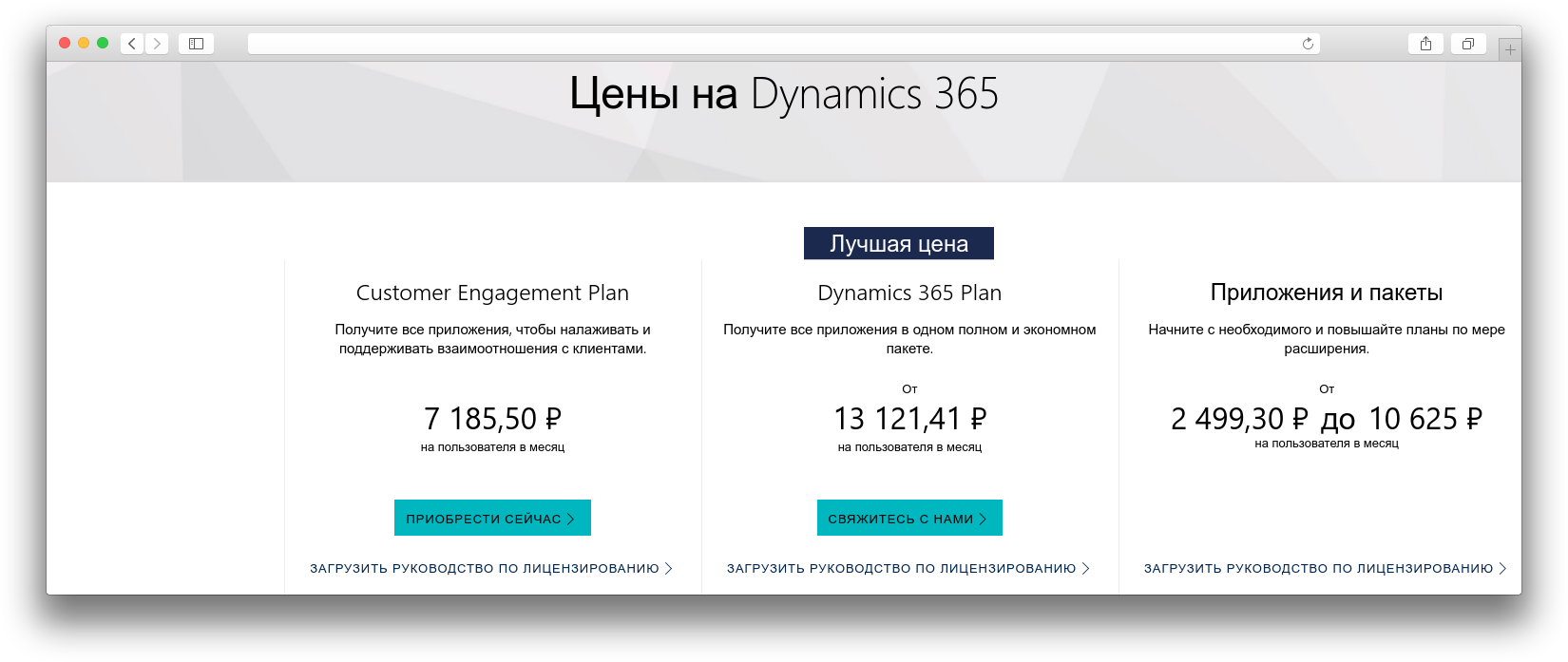Click the price 7 185,50 ₽
Image resolution: width=1568 pixels, height=662 pixels.
[492, 419]
